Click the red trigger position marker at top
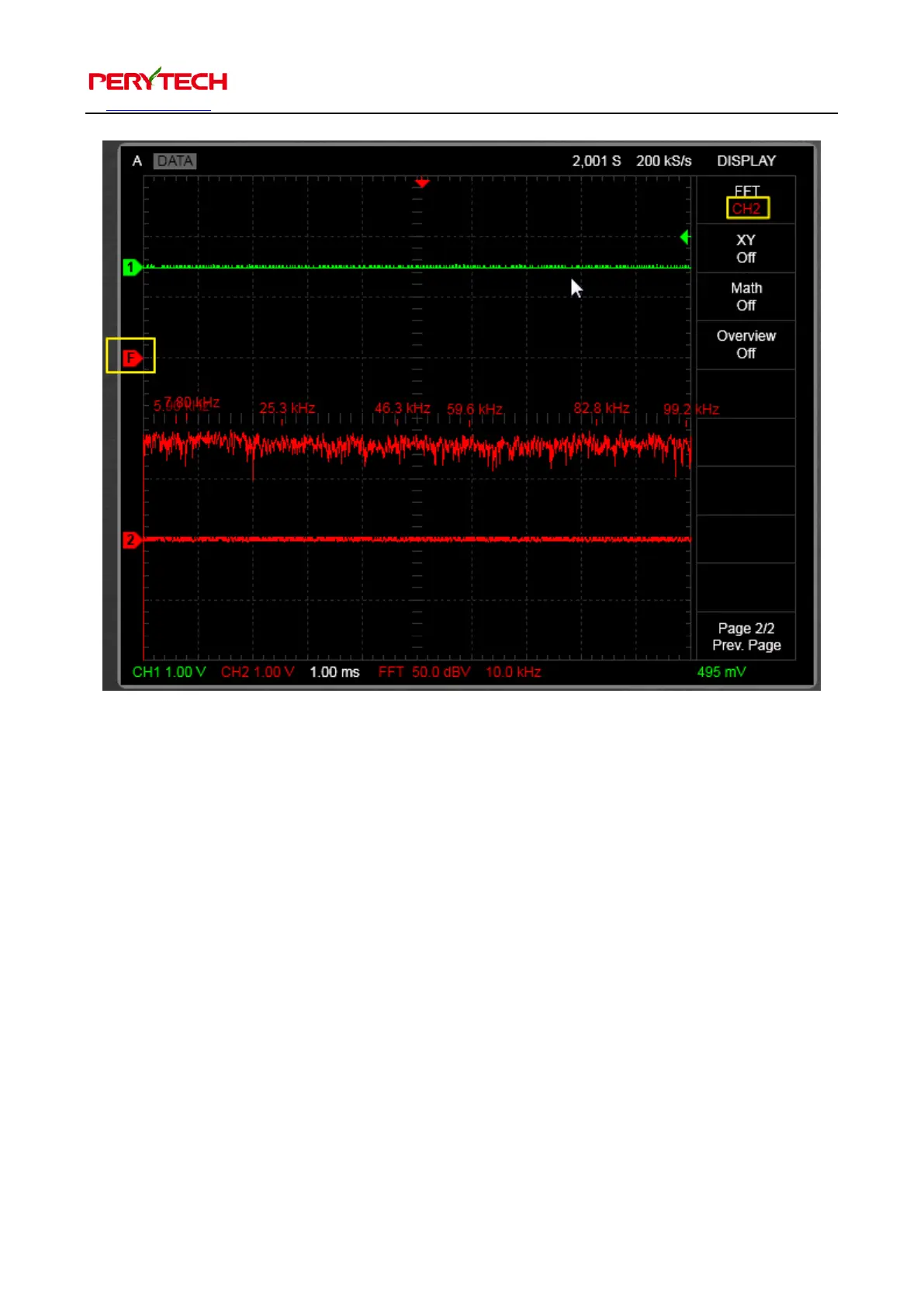 (x=421, y=183)
